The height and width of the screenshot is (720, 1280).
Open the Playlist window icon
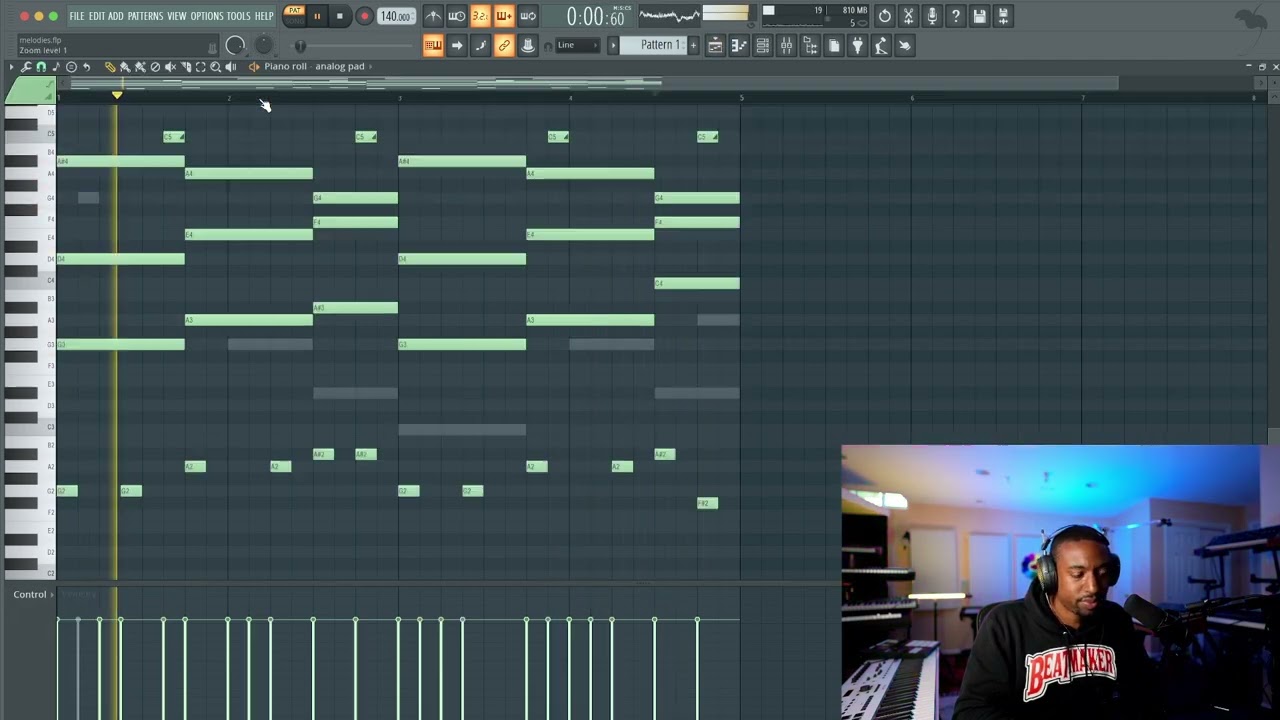click(x=715, y=45)
